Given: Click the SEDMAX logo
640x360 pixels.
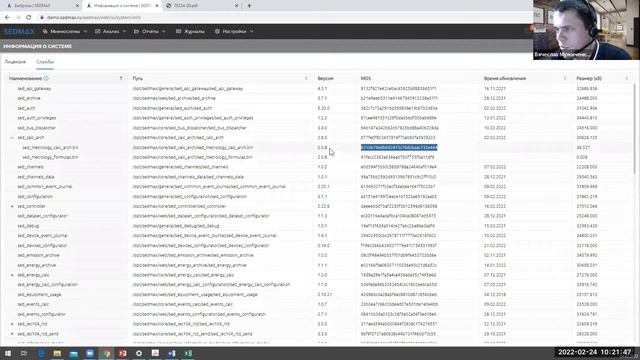Looking at the screenshot, I should [19, 31].
